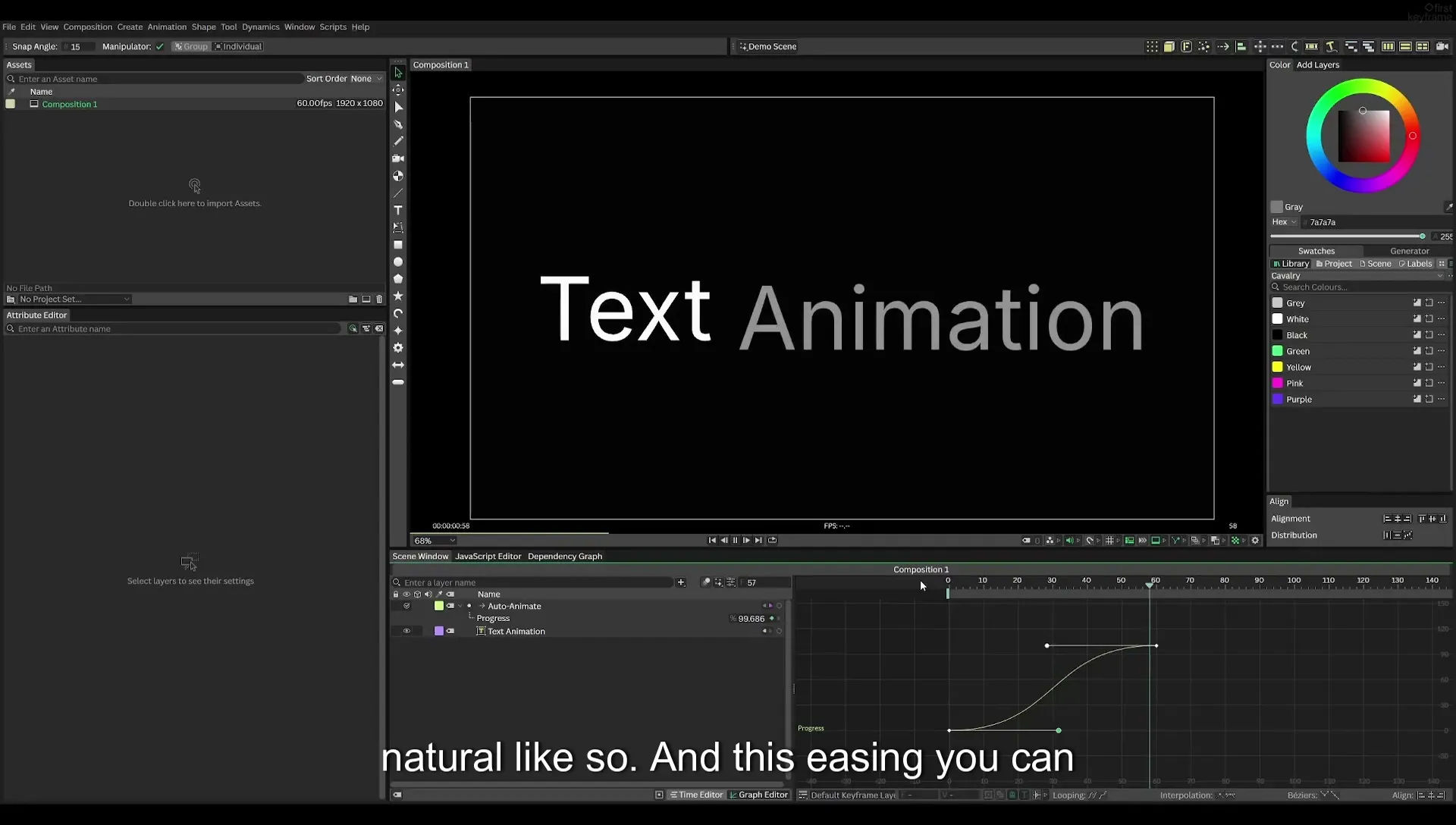Open the Hex color mode dropdown
The width and height of the screenshot is (1456, 825).
coord(1285,222)
